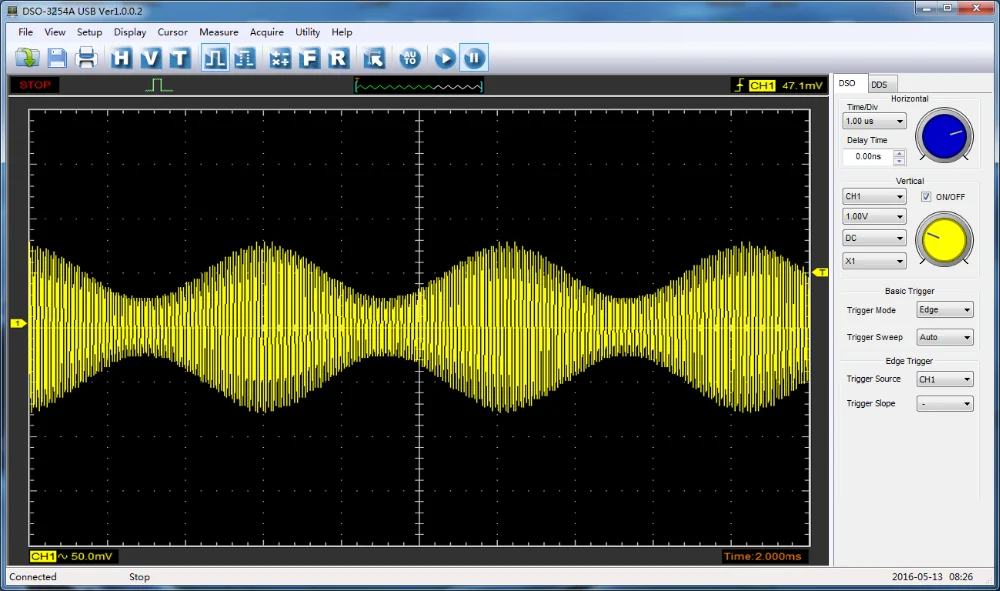Click the F toolbar icon
Screen dimensions: 1000x591
(x=309, y=58)
